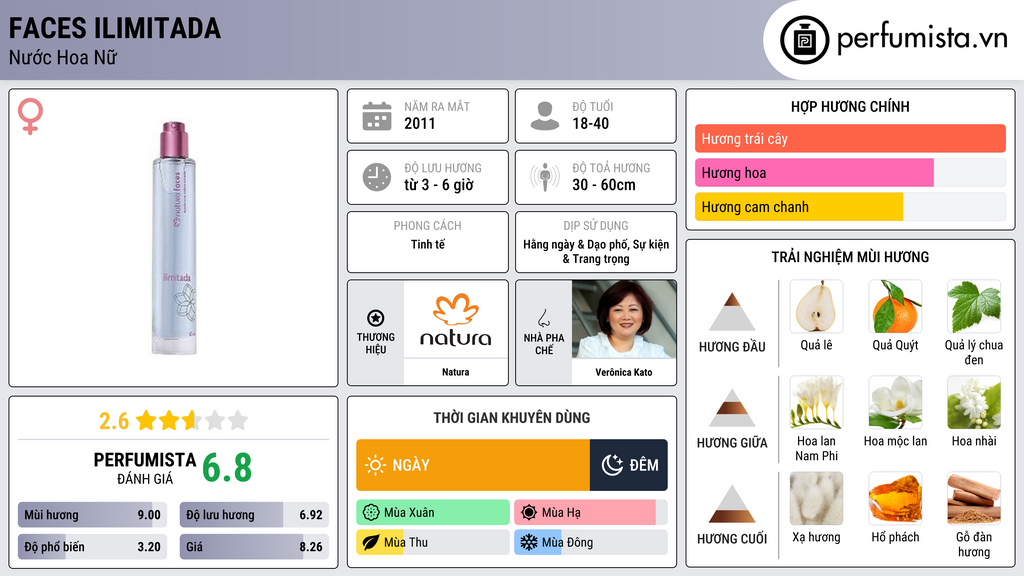The width and height of the screenshot is (1024, 576).
Task: Click the 2011 release year value
Action: point(419,123)
